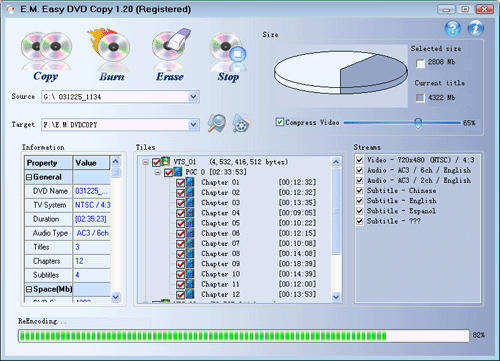Viewport: 500px width, 361px height.
Task: Select the Chapter 04 row label
Action: (x=220, y=213)
